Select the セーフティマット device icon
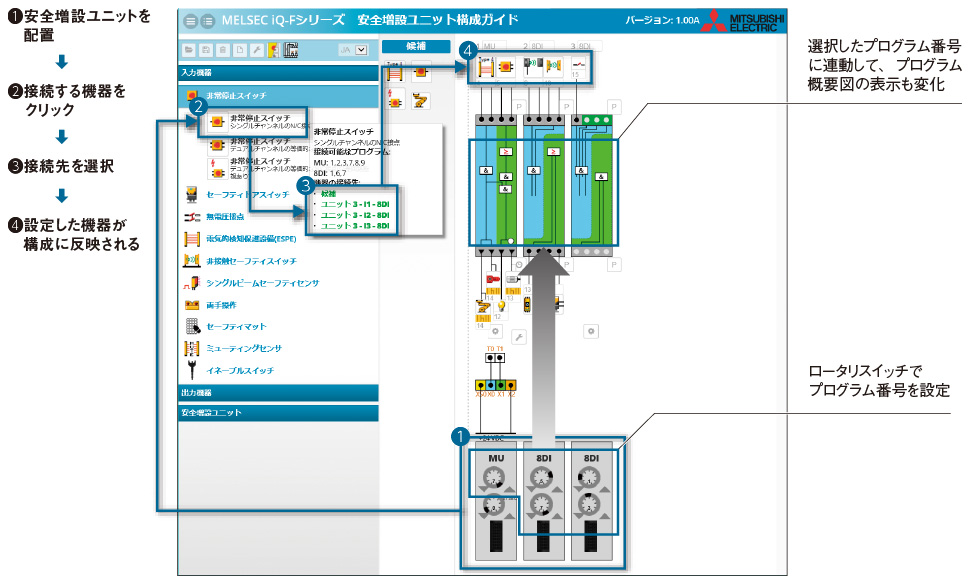 [x=192, y=326]
